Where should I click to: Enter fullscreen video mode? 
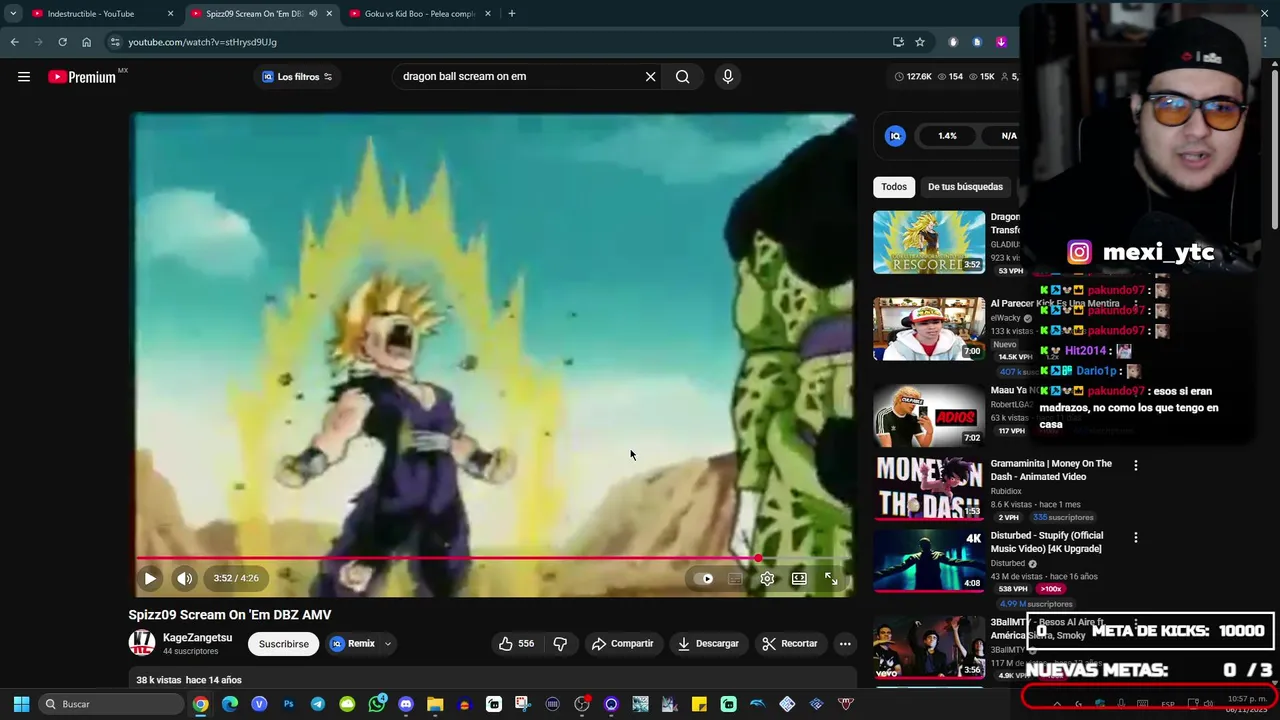[x=831, y=578]
